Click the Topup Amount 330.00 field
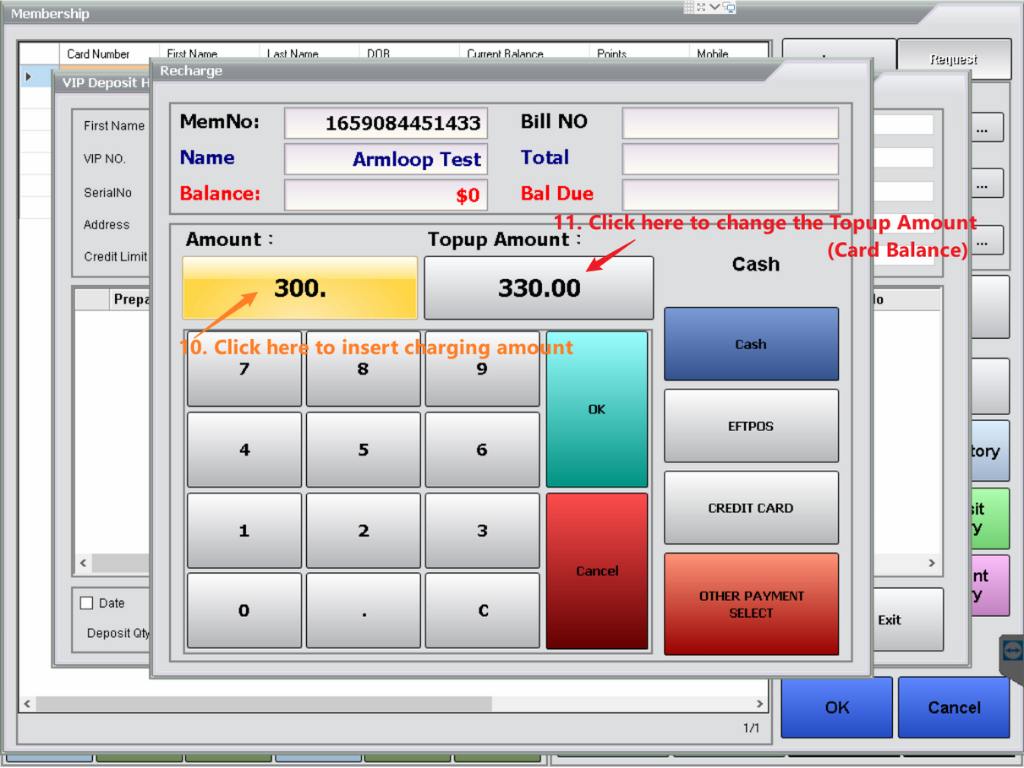Viewport: 1024px width, 768px height. point(539,288)
